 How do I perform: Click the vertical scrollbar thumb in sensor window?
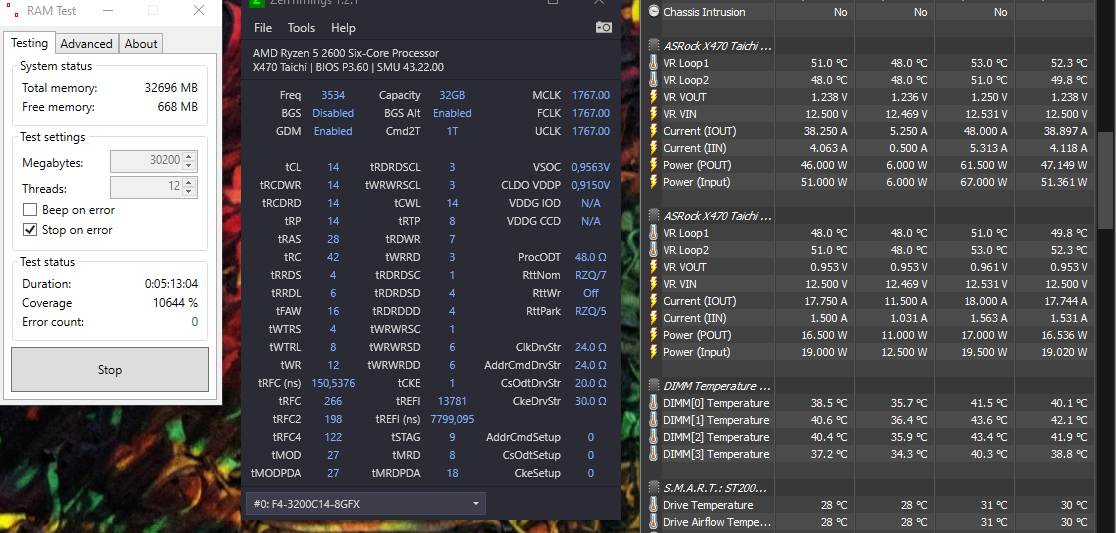click(x=1105, y=181)
